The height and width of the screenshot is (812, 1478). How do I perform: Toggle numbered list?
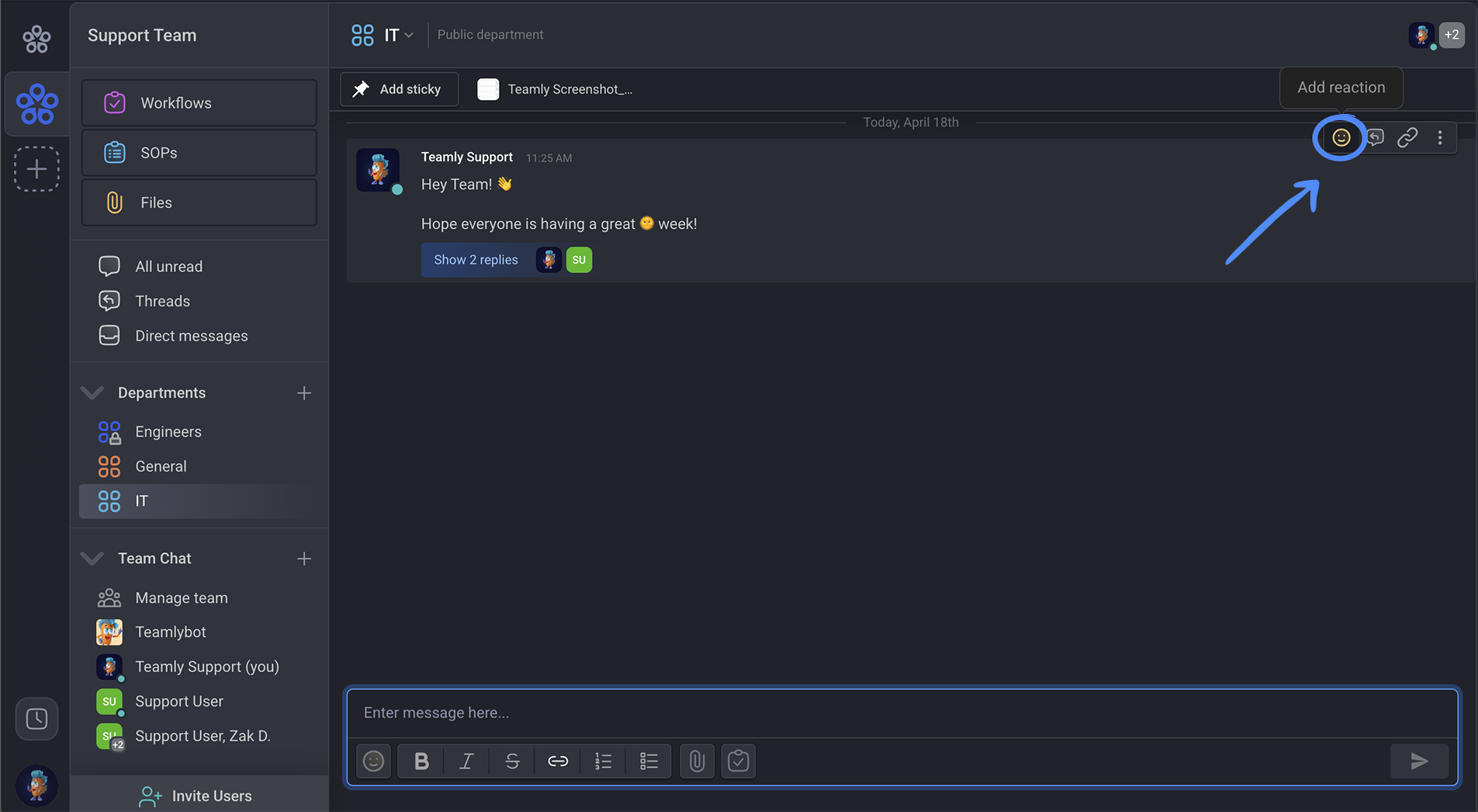click(x=603, y=761)
